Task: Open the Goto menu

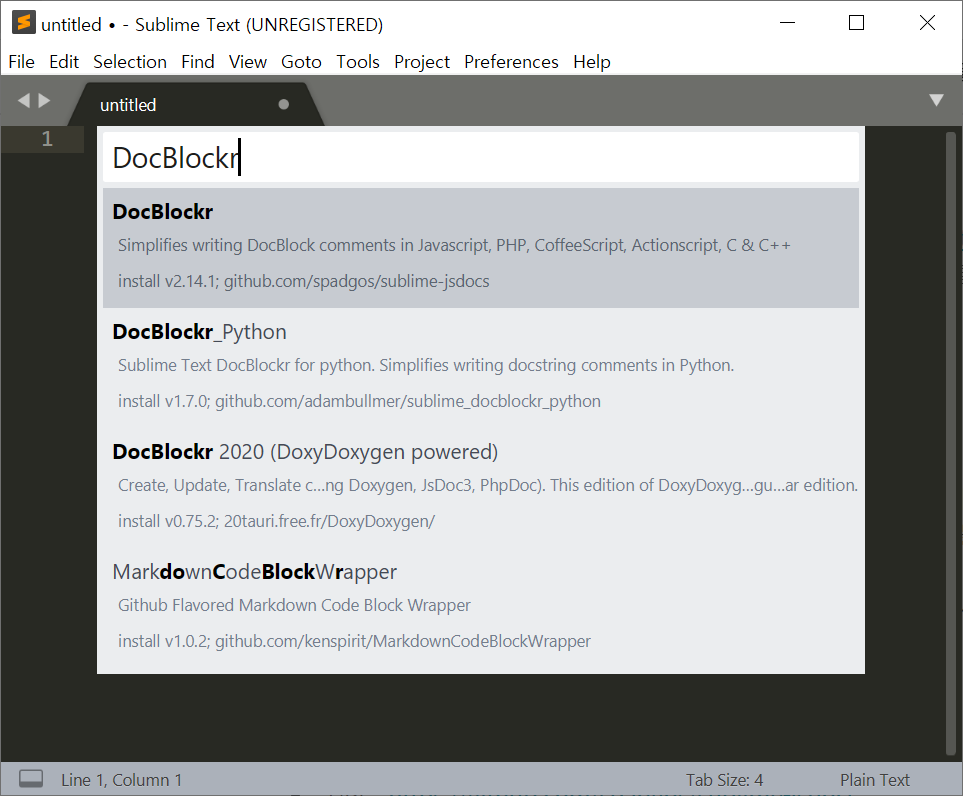Action: (301, 62)
